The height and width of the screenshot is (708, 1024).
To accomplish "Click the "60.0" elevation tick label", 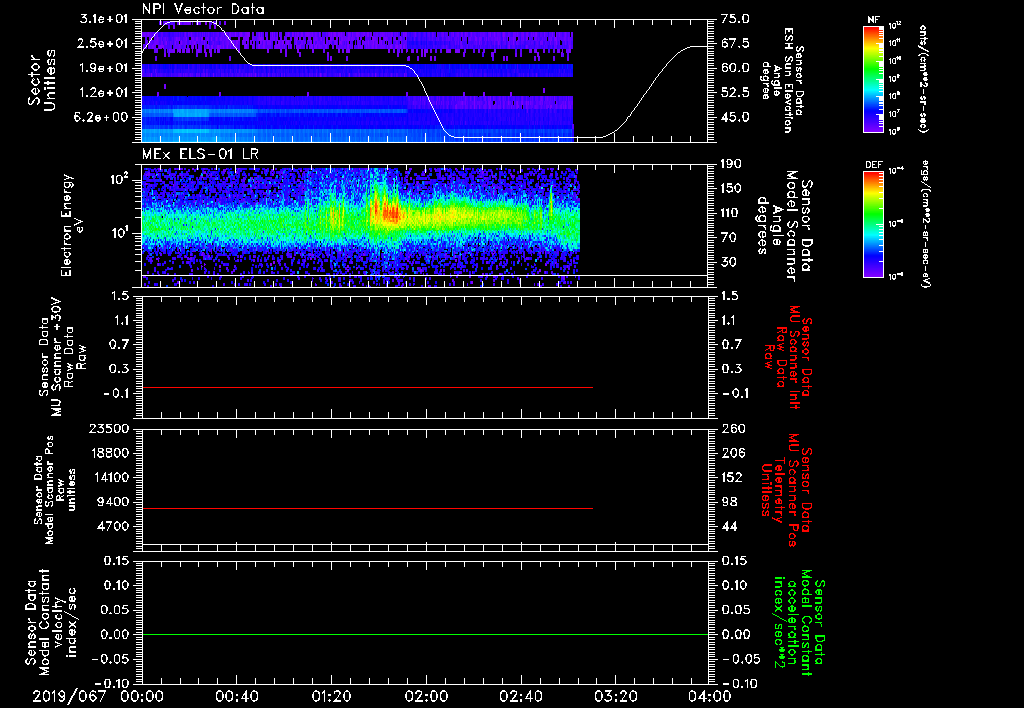I will pos(735,68).
